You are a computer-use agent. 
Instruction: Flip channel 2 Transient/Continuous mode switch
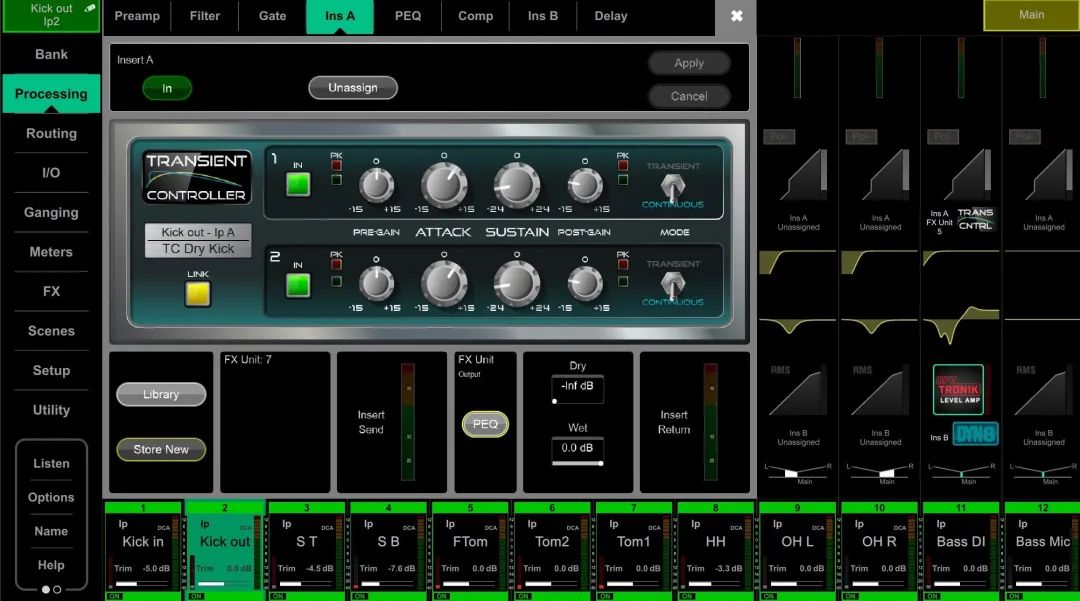(x=673, y=284)
